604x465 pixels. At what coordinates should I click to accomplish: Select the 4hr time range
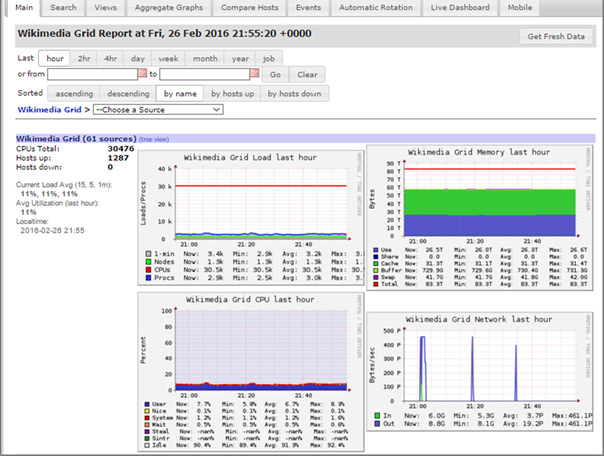pos(110,59)
